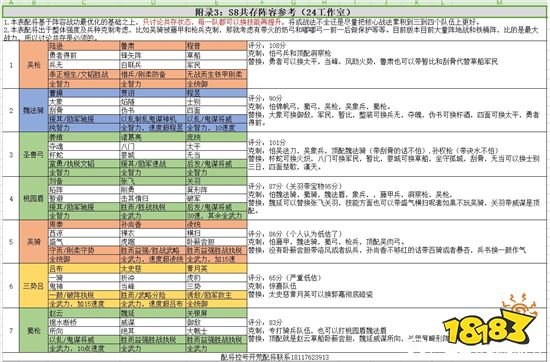Viewport: 550px width, 362px height.
Task: Click the '三势吕' team name cell
Action: pos(34,286)
